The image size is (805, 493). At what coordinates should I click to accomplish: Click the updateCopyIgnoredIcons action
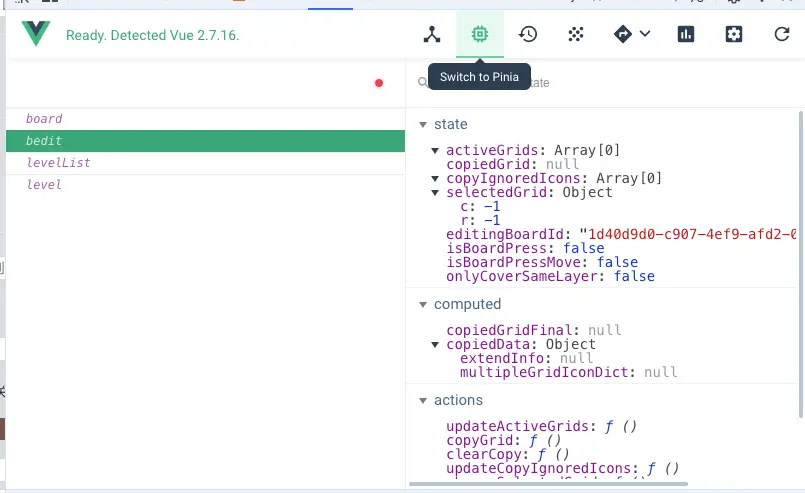(563, 468)
